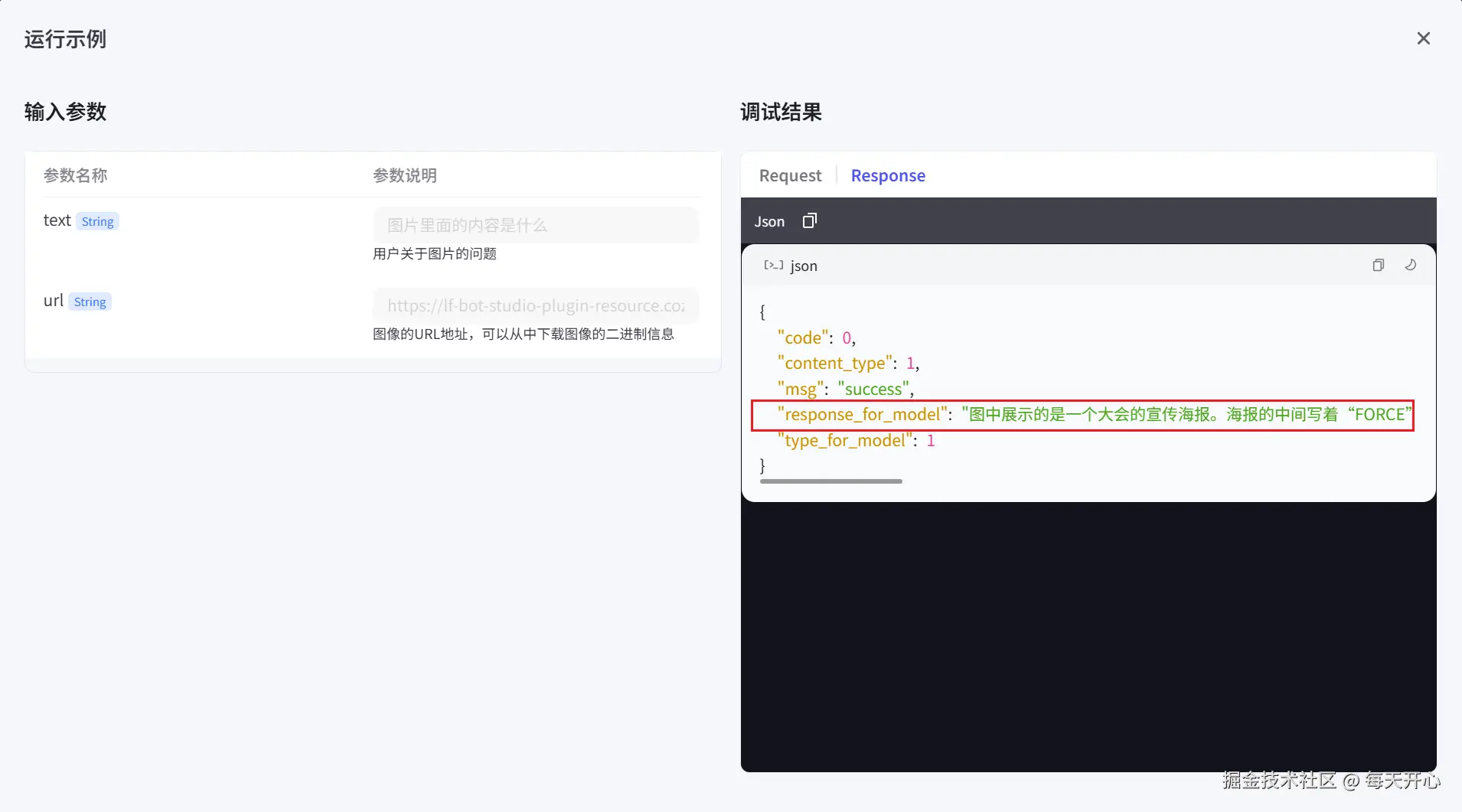Select the "msg": "success" line
Viewport: 1462px width, 812px height.
click(845, 389)
